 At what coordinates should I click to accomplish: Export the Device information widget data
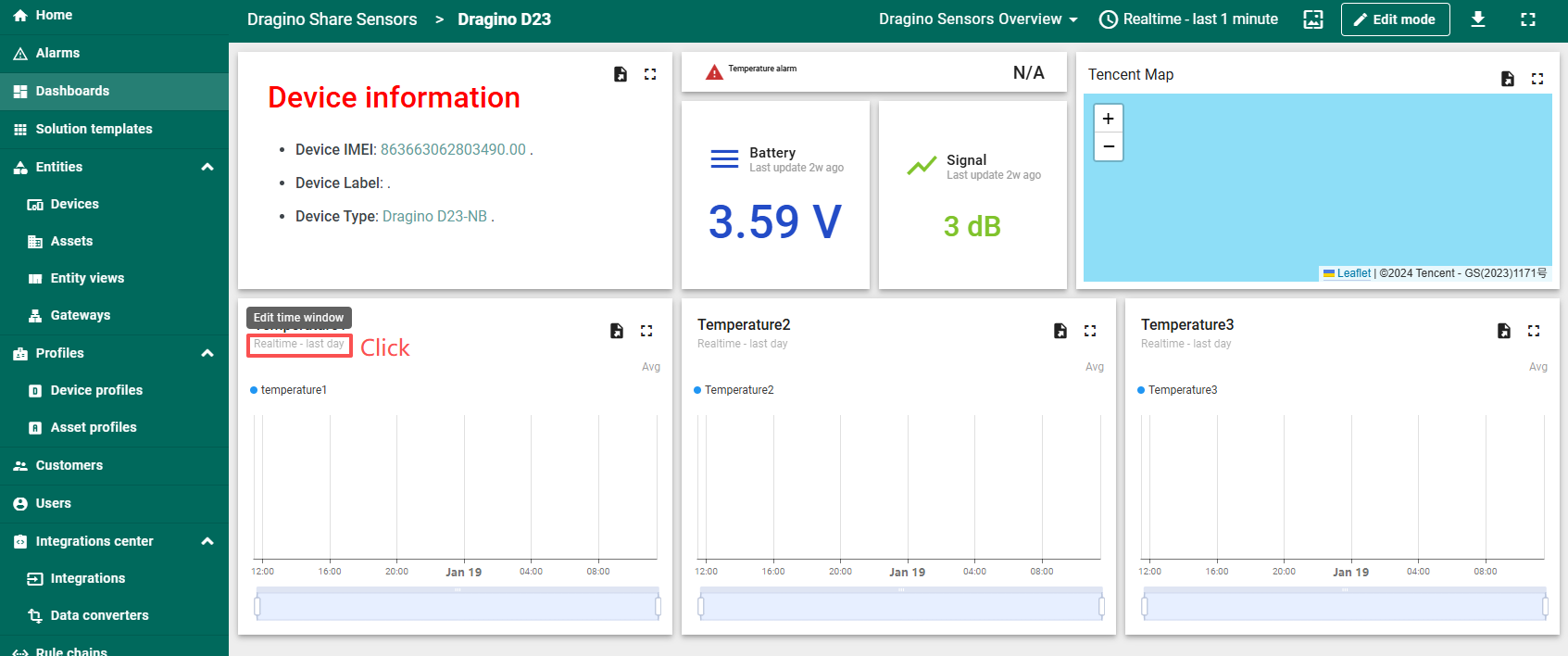[621, 74]
